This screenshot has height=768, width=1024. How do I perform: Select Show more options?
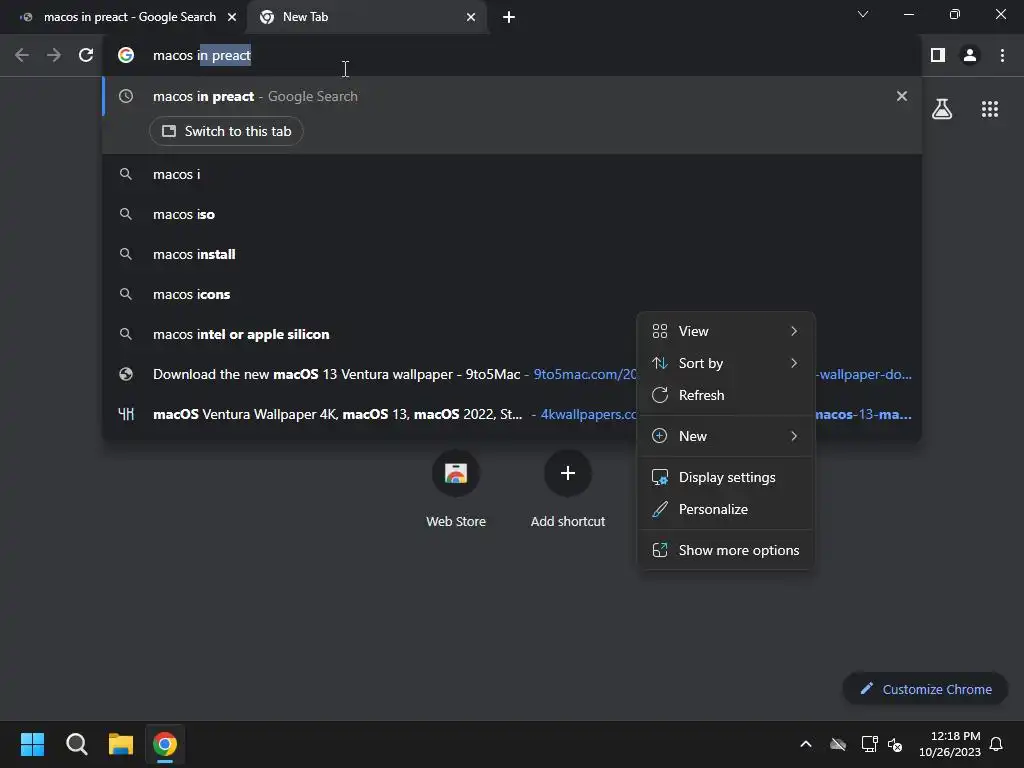pos(726,551)
